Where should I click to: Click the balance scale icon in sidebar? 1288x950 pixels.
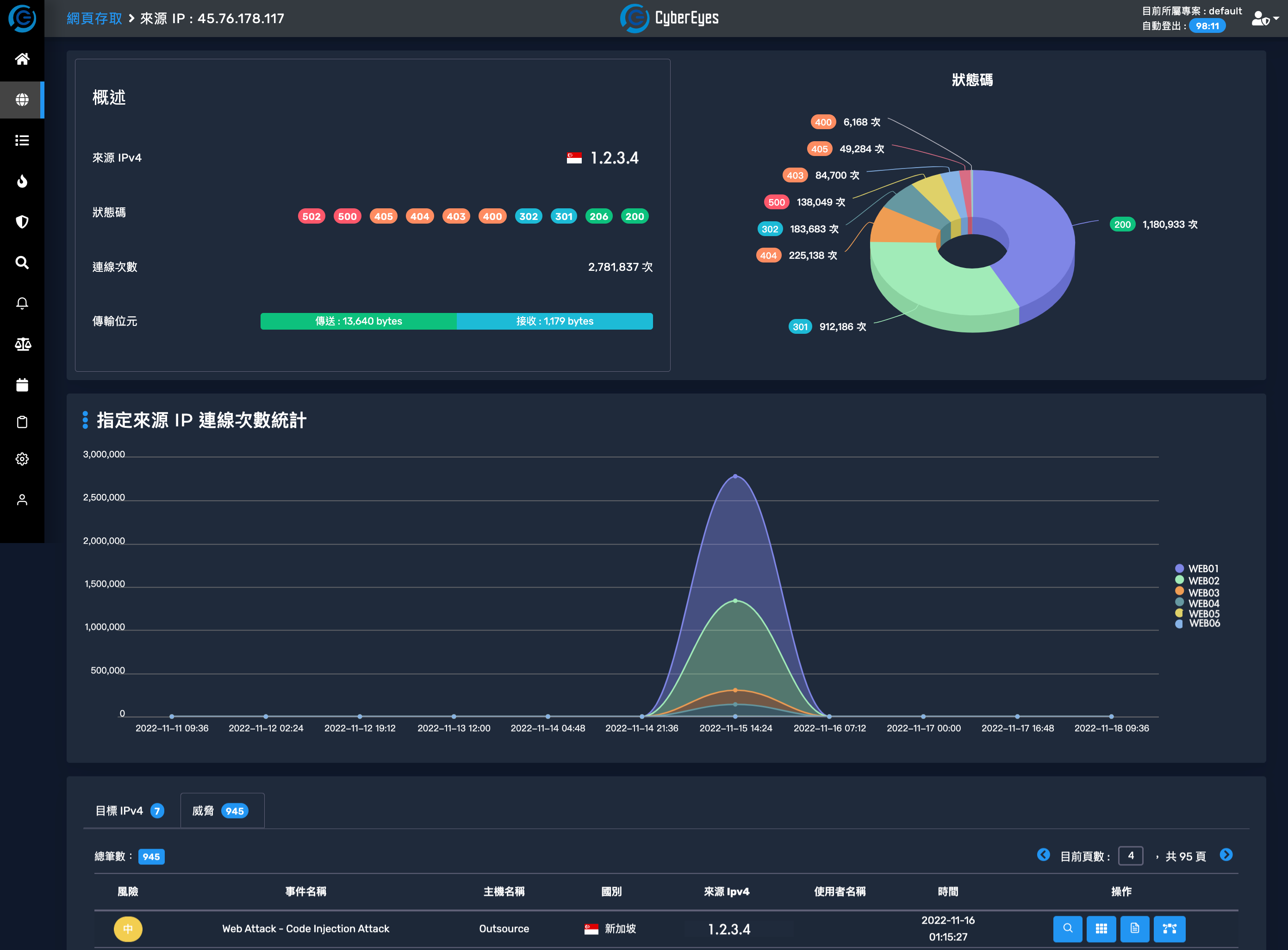point(22,344)
